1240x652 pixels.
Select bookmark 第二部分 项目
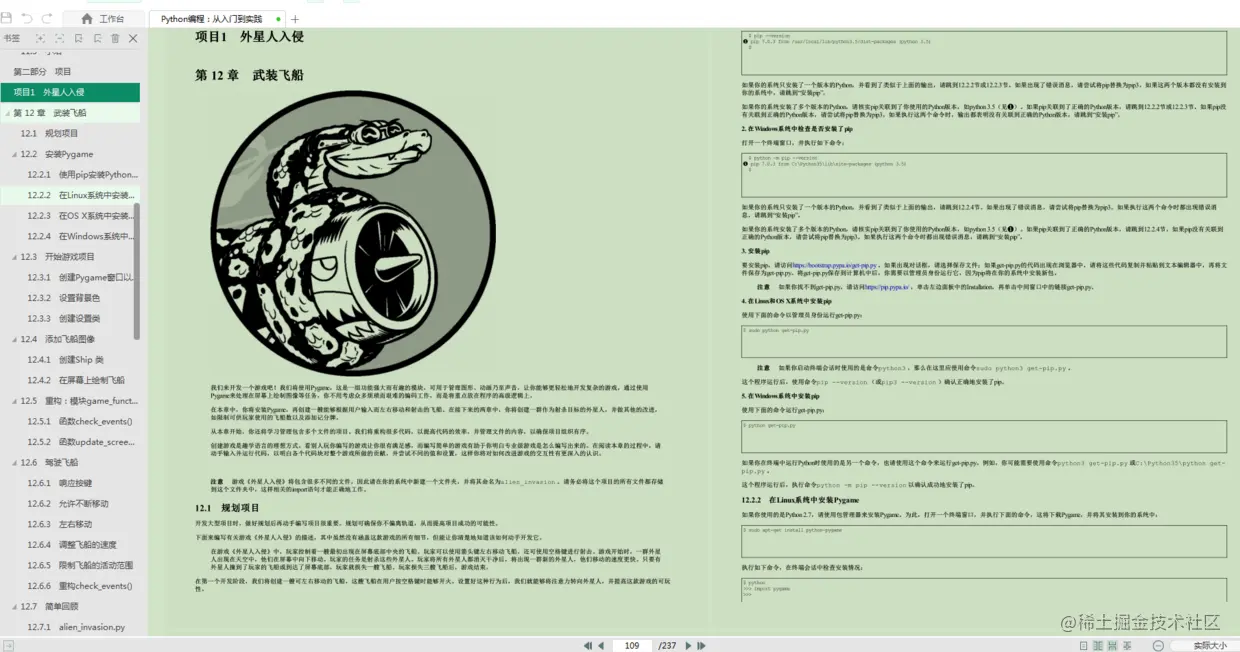click(42, 72)
